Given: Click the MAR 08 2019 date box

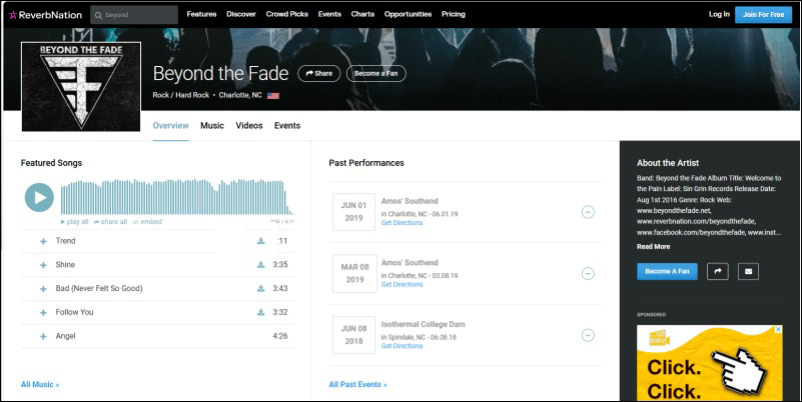Looking at the screenshot, I should pyautogui.click(x=354, y=273).
